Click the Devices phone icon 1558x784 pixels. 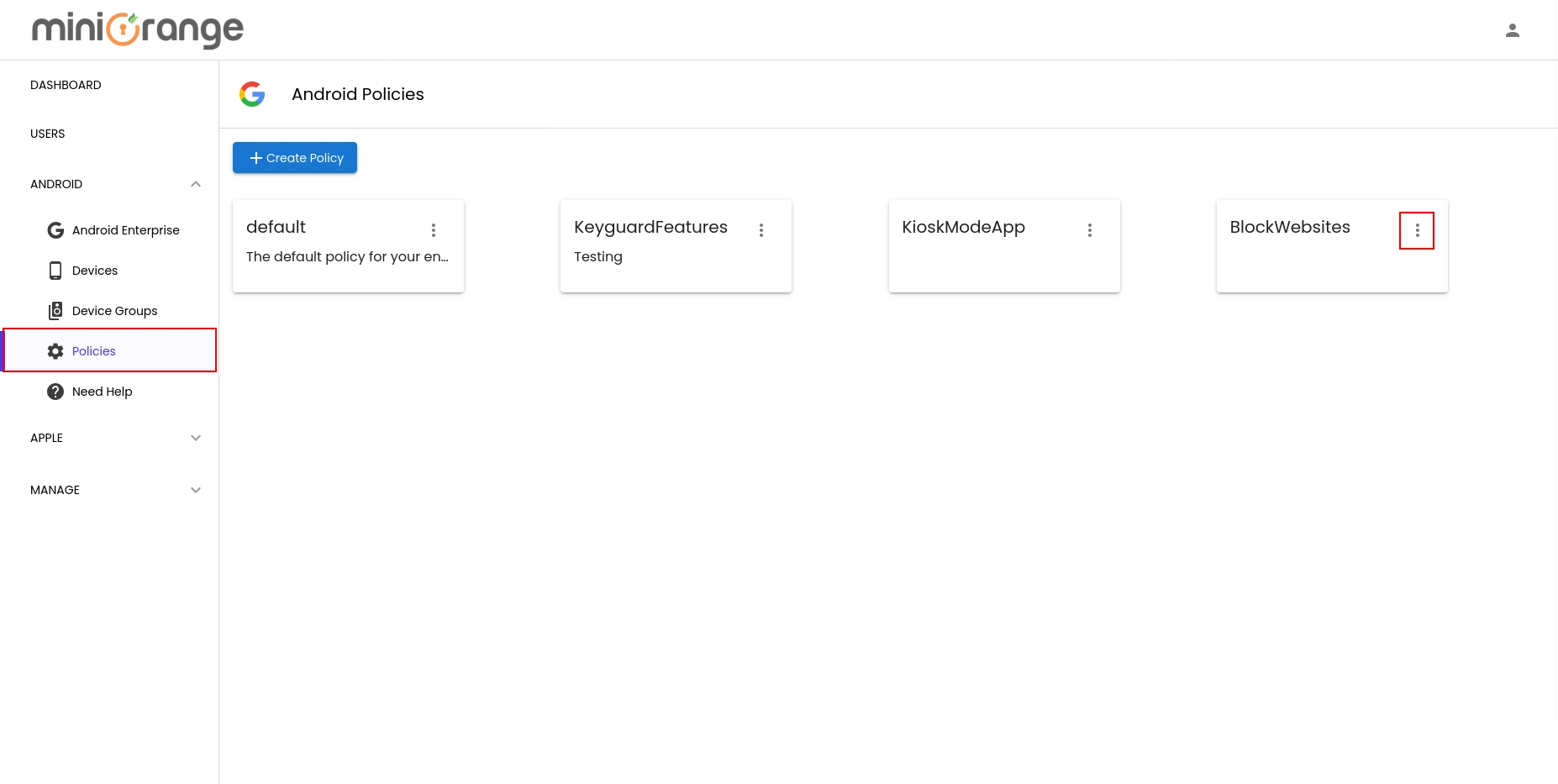click(x=55, y=270)
